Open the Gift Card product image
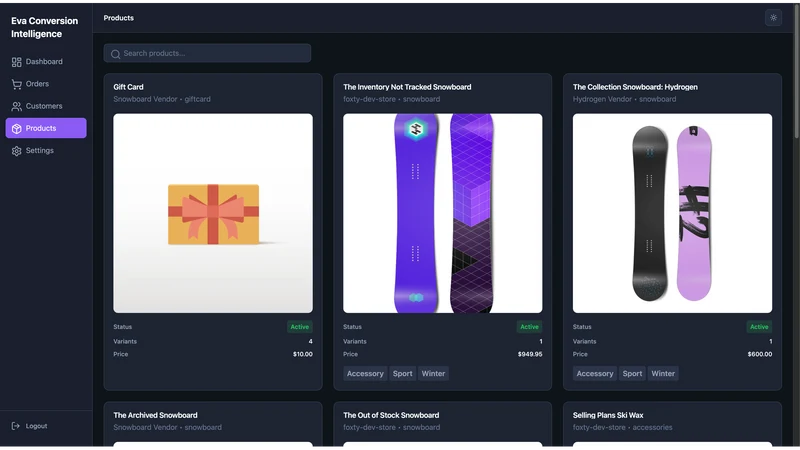This screenshot has height=450, width=800. point(213,213)
